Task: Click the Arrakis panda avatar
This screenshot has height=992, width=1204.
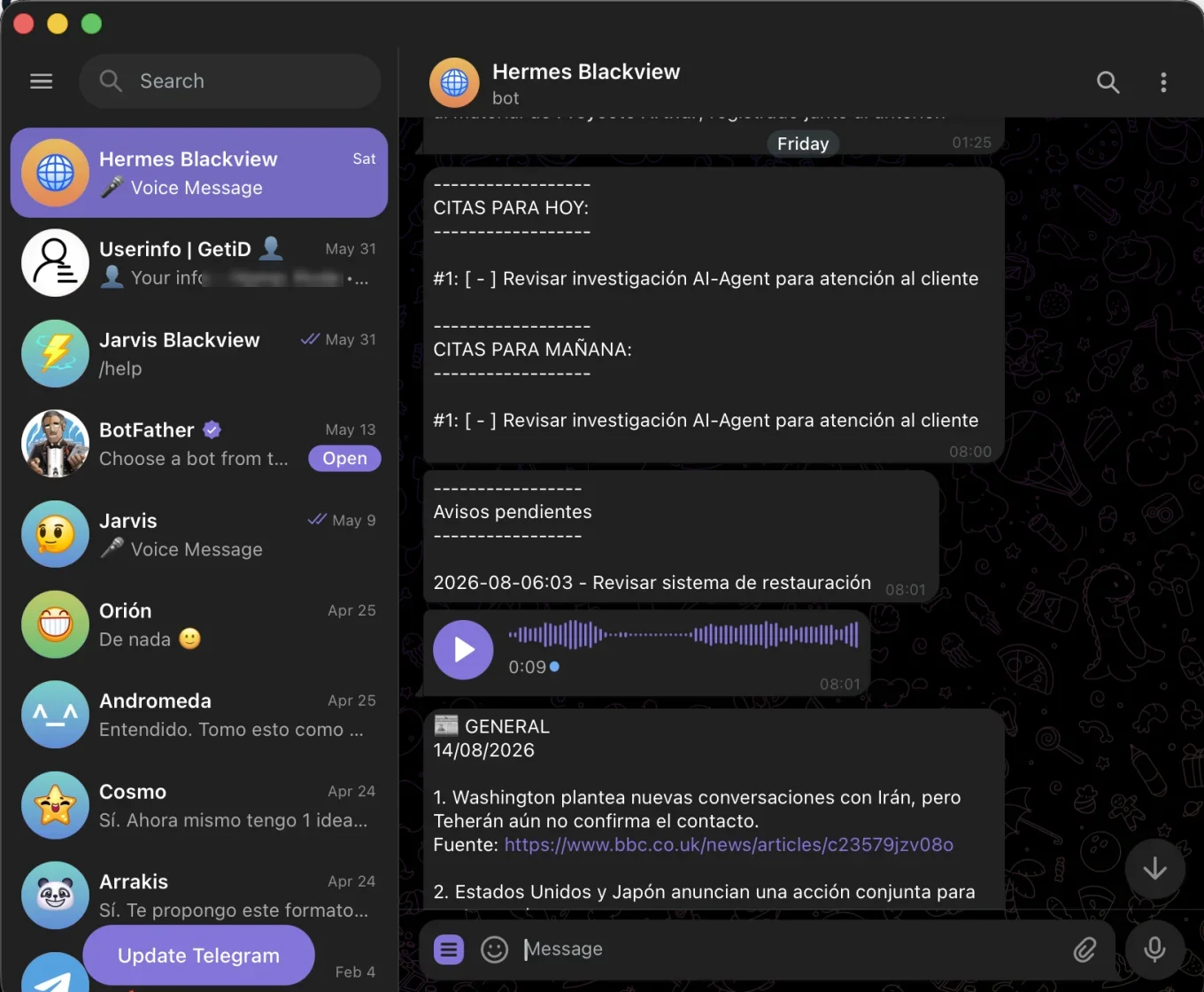Action: pos(55,895)
